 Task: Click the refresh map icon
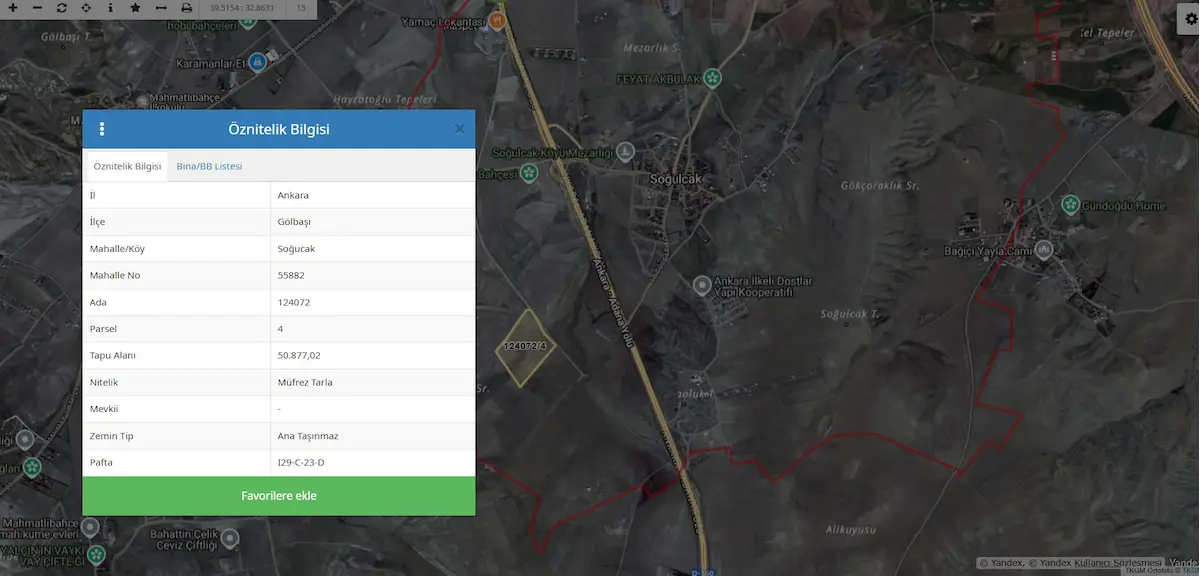62,7
